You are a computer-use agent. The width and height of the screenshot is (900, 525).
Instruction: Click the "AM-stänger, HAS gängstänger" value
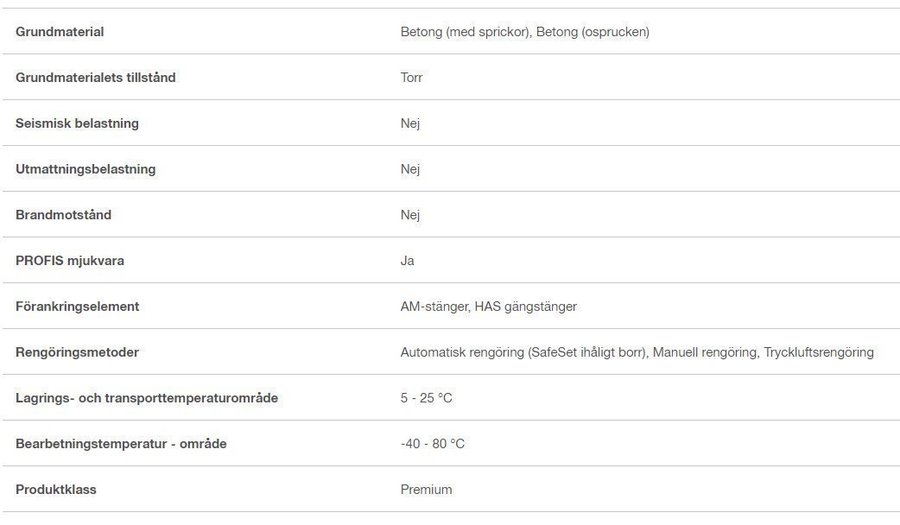pos(488,307)
